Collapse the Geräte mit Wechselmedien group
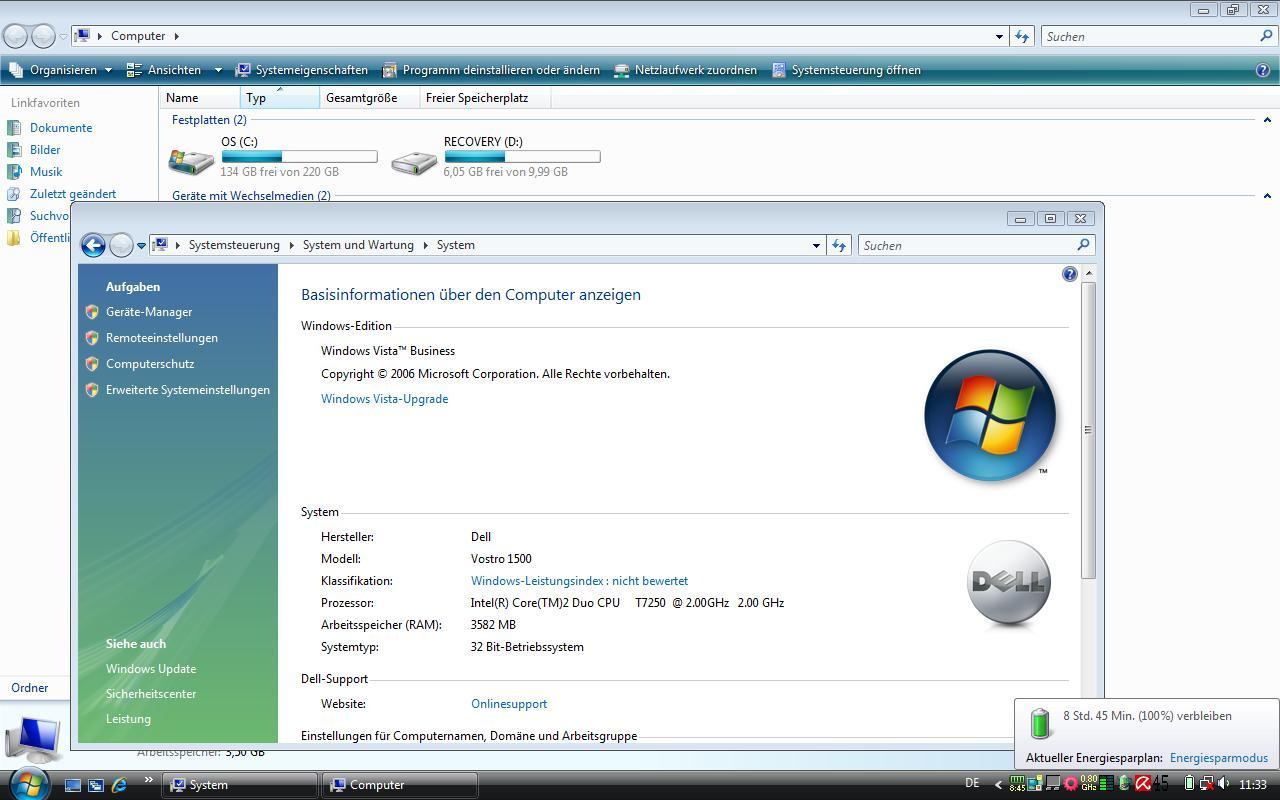This screenshot has height=800, width=1280. [1267, 196]
